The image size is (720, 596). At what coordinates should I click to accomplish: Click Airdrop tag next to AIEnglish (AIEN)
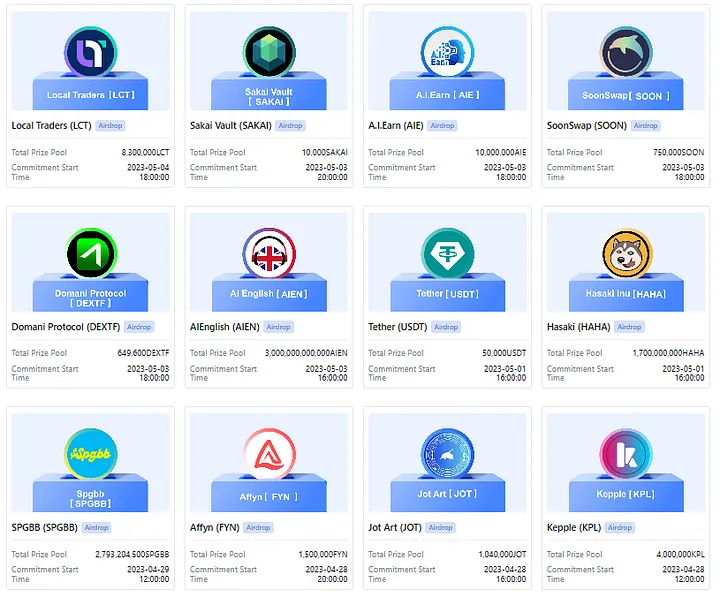pos(278,327)
